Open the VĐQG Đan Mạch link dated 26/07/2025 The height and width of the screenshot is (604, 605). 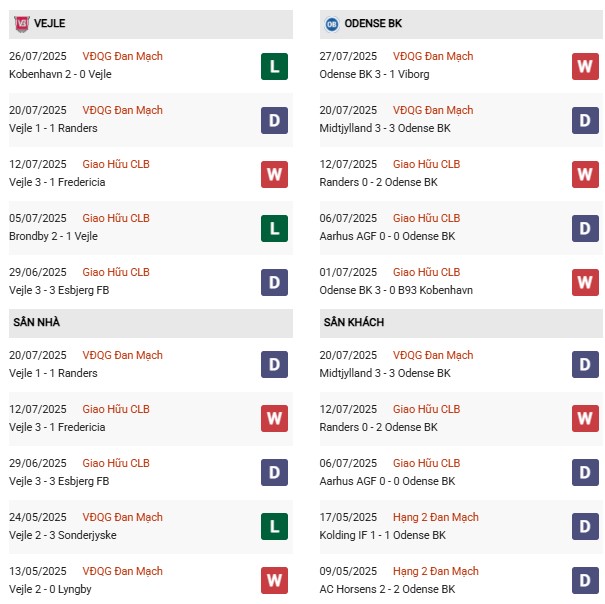tap(122, 57)
